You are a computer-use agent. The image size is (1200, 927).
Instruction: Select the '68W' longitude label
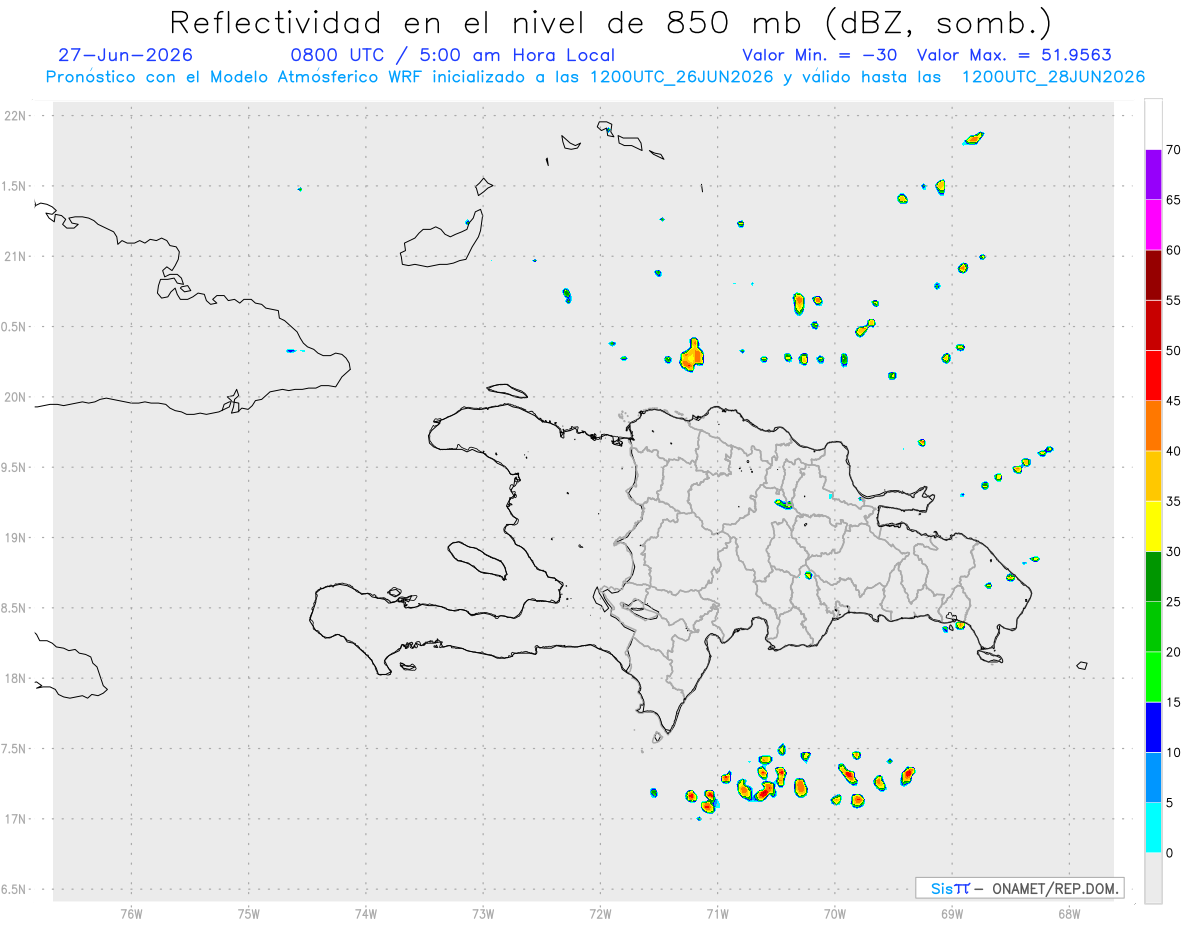tap(1069, 913)
